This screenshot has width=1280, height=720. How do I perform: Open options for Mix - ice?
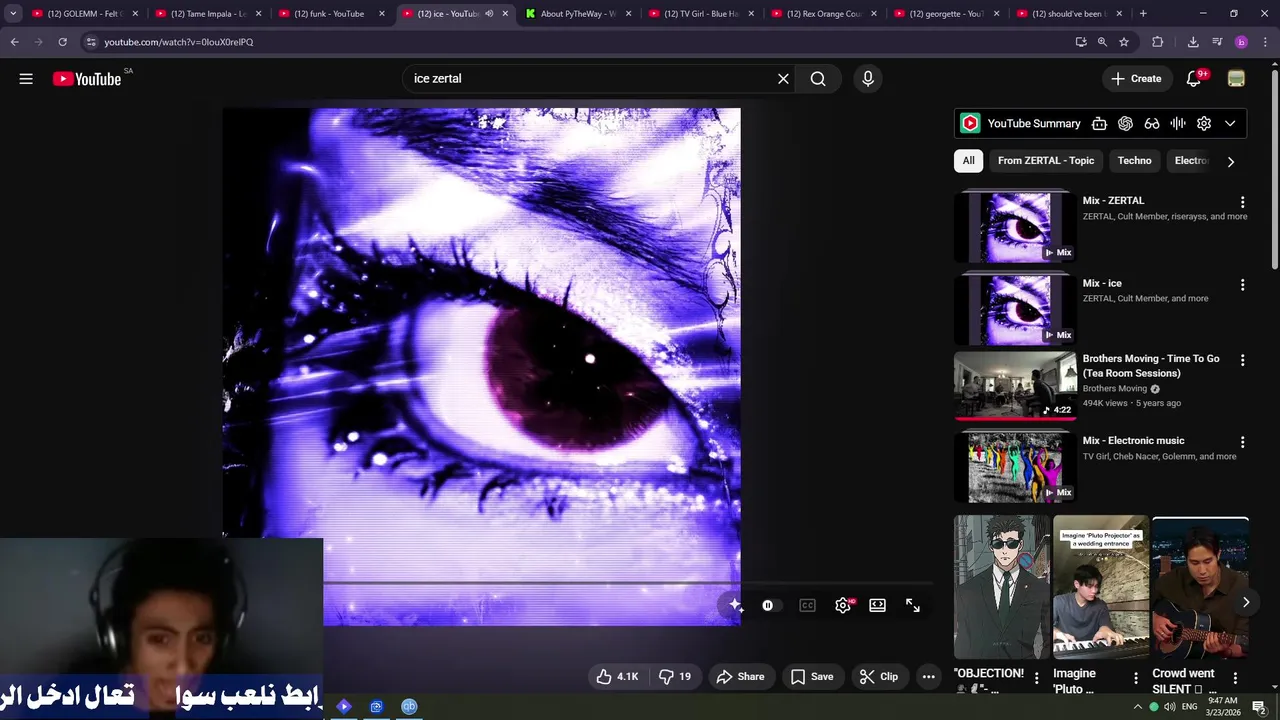(1242, 285)
